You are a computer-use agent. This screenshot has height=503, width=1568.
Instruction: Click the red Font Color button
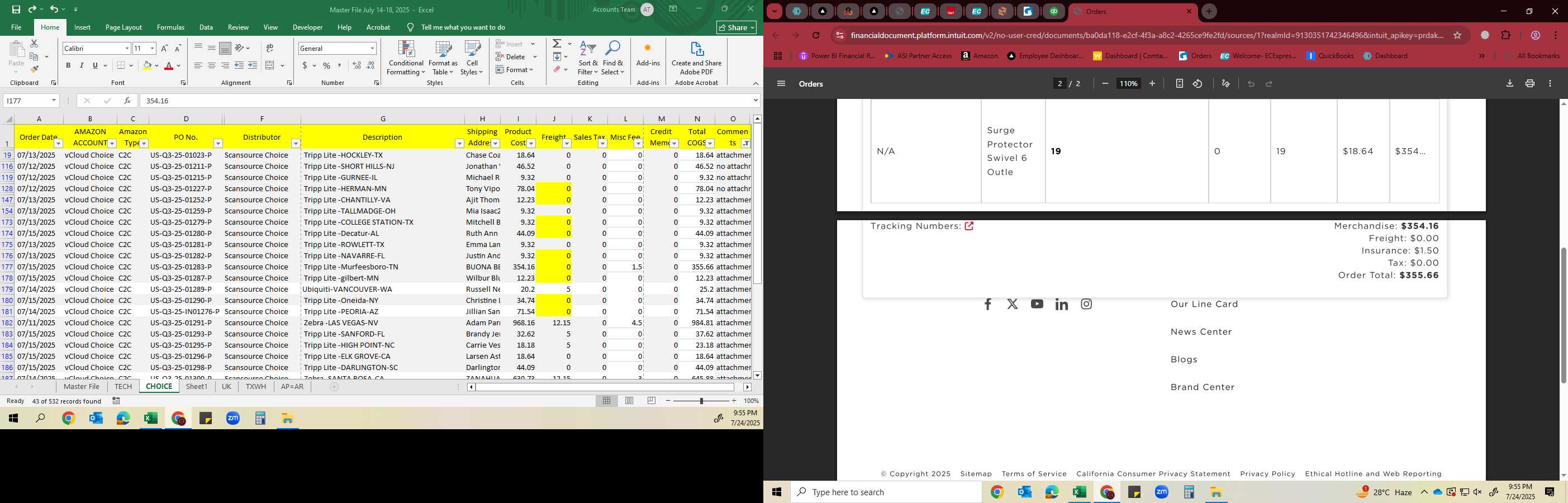click(x=169, y=65)
